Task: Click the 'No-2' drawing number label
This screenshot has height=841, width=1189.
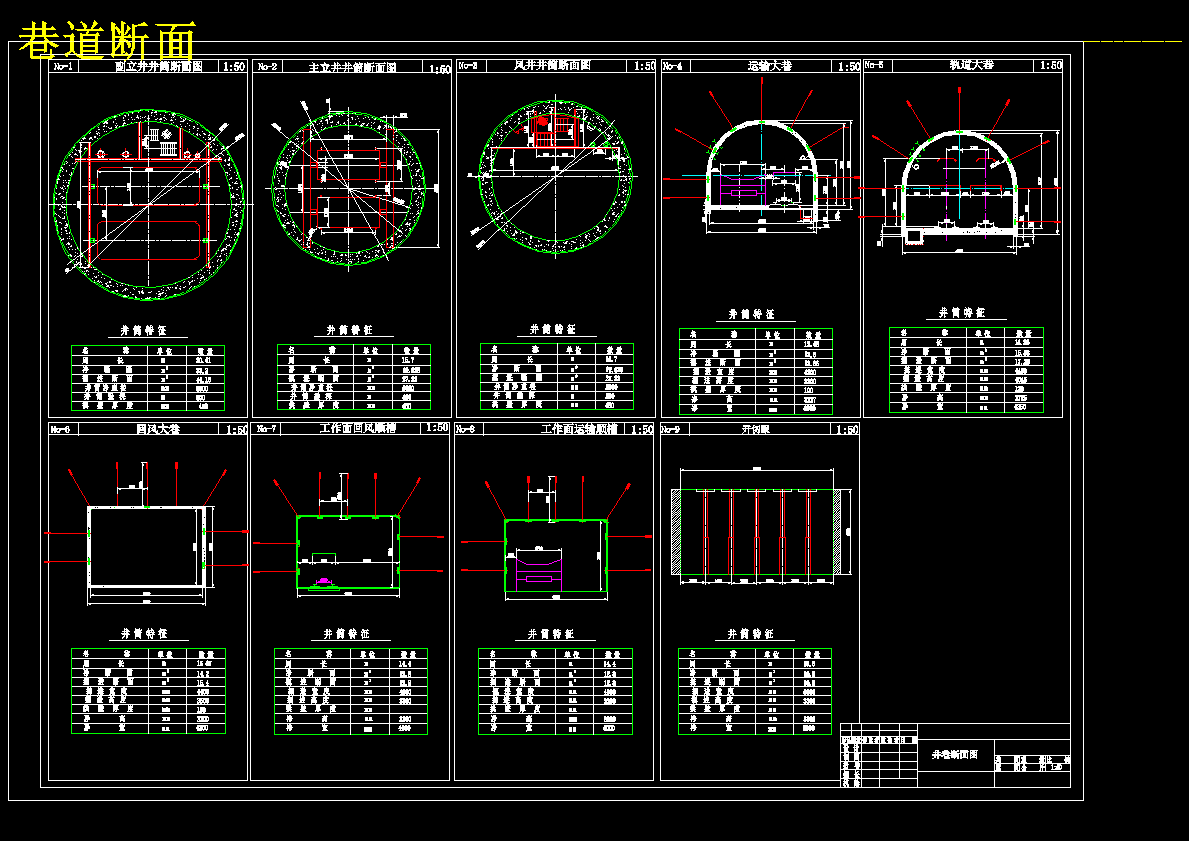Action: coord(267,67)
